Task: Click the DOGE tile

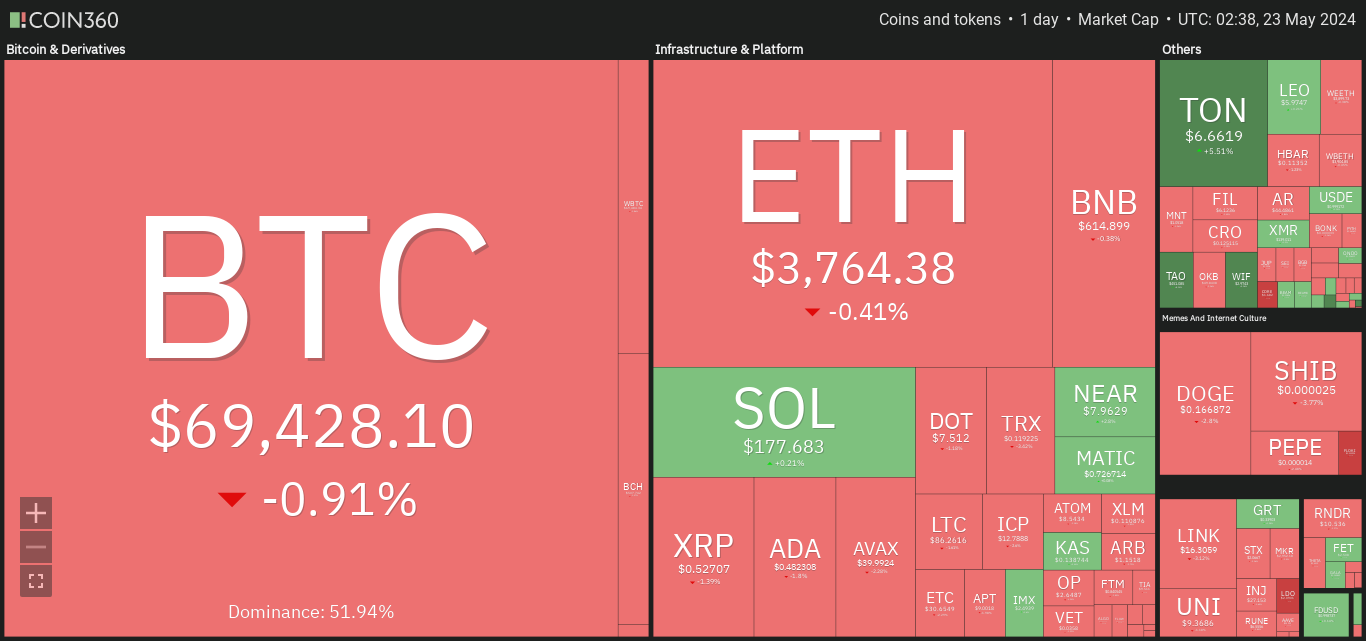Action: point(1205,403)
